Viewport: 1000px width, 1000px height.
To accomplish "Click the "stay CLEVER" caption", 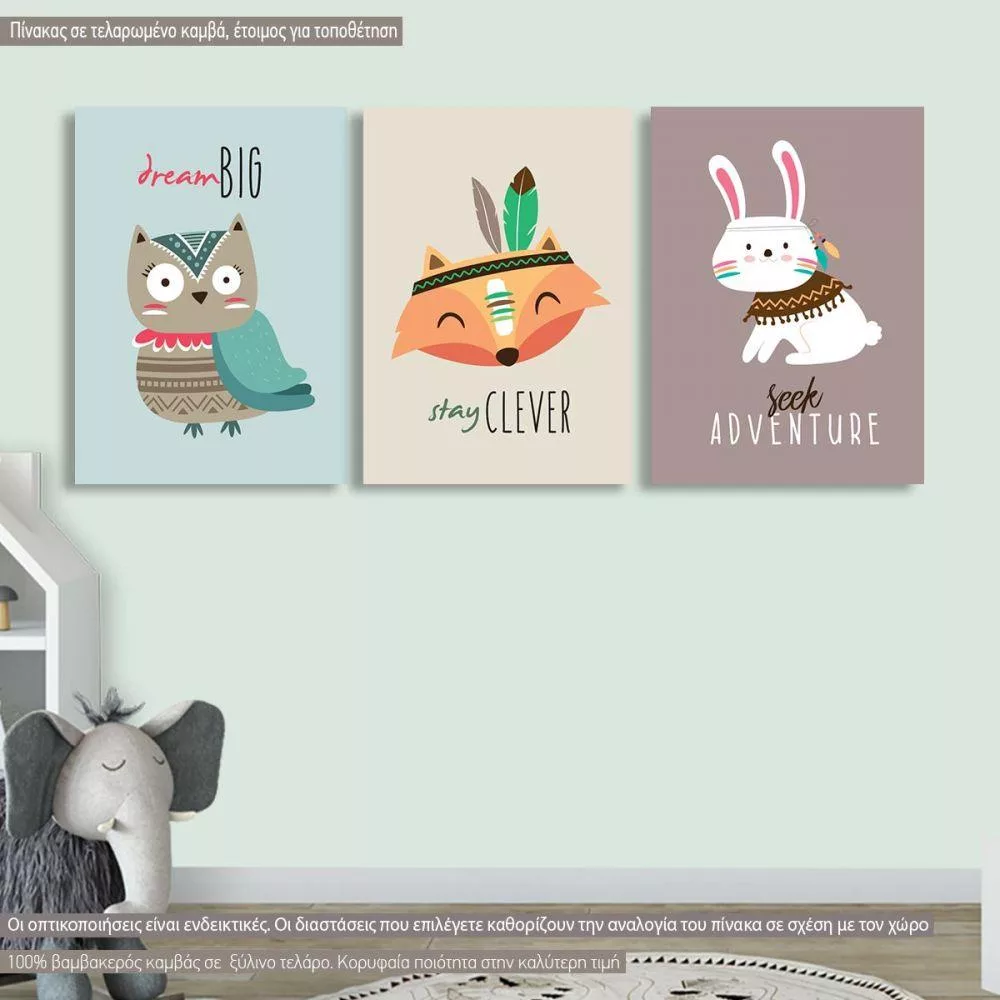I will tap(500, 411).
